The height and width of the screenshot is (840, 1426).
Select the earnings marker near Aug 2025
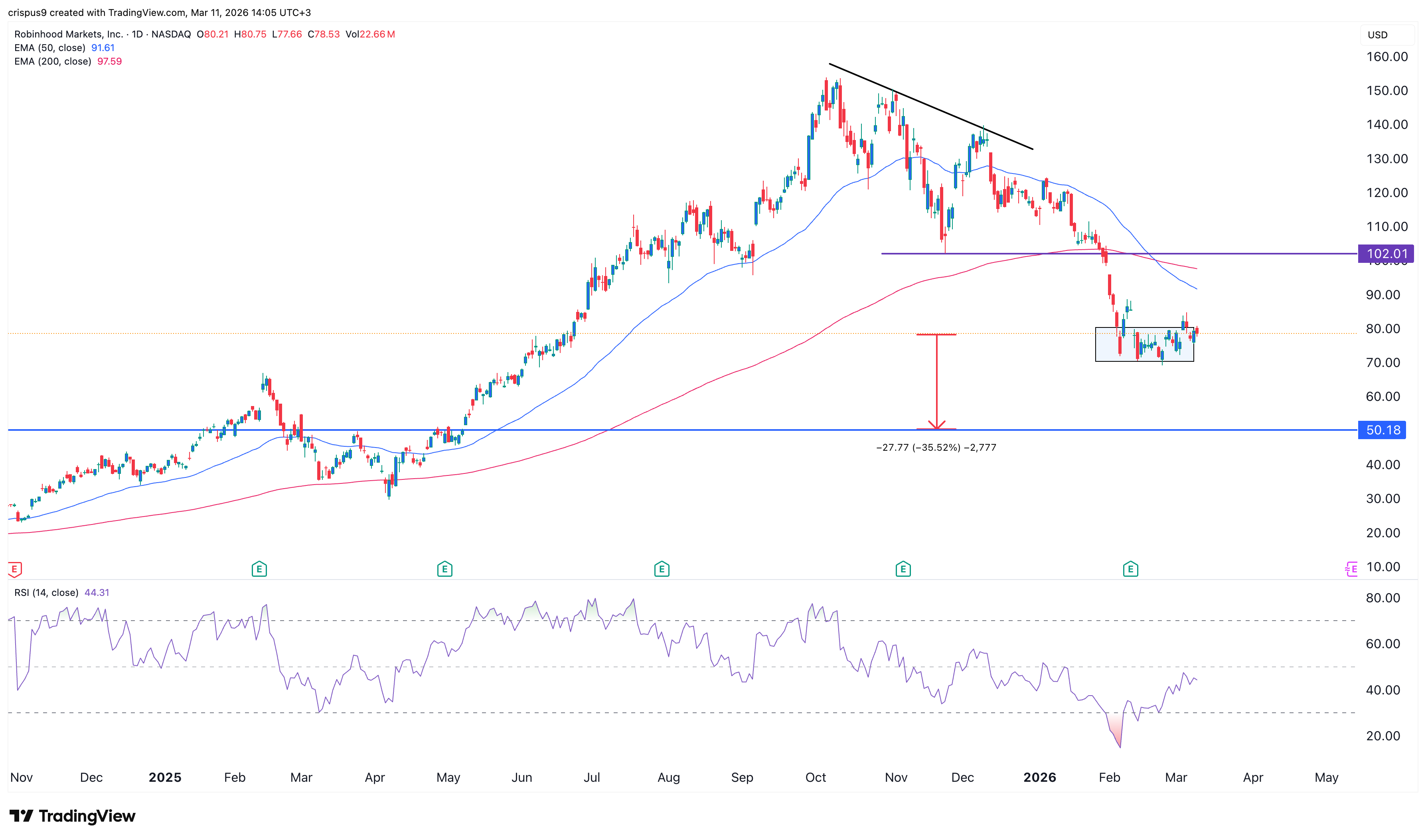pos(661,569)
